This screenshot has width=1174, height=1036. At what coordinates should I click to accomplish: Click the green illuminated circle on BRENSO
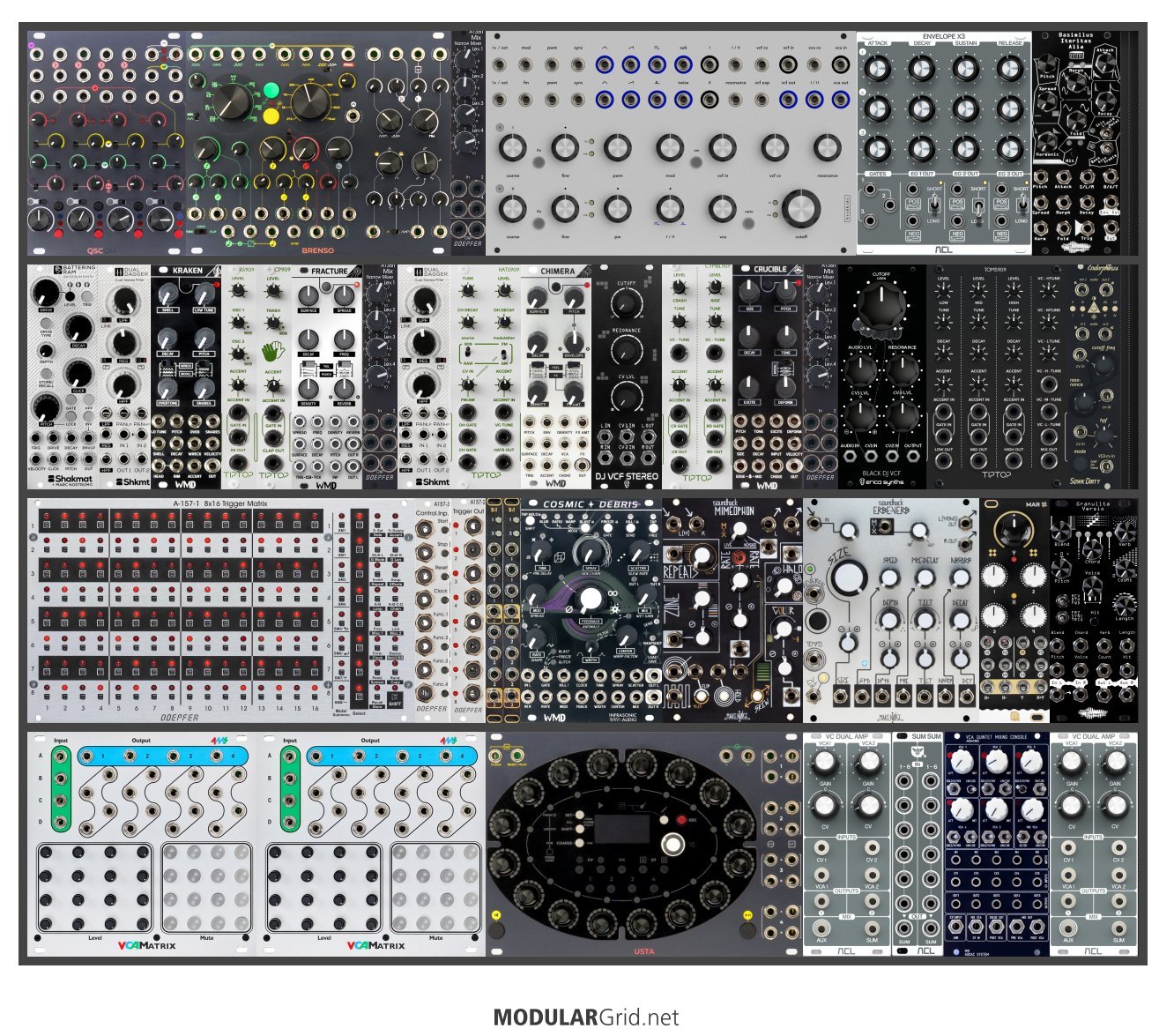pyautogui.click(x=271, y=90)
